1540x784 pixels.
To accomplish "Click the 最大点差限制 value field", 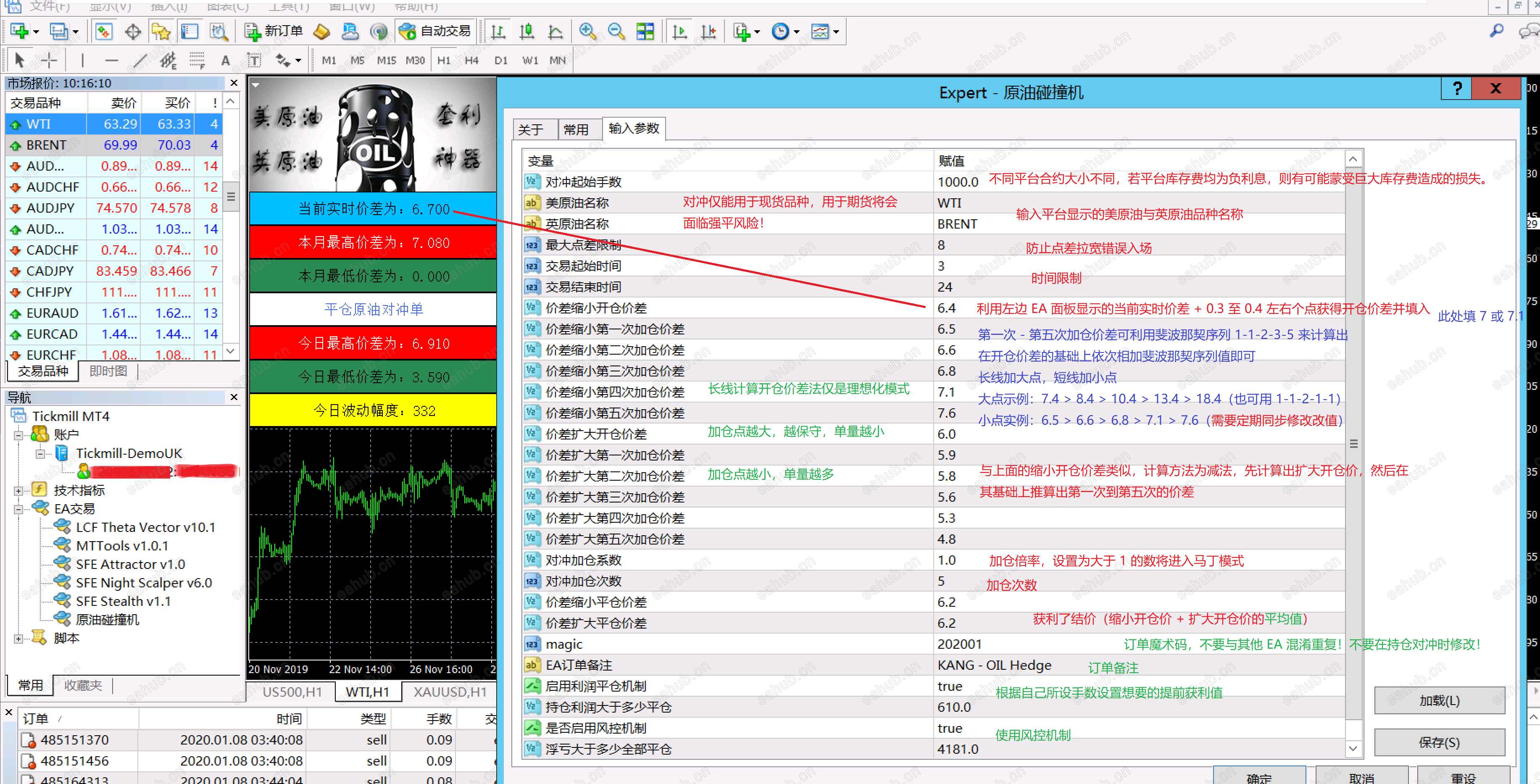I will [x=1140, y=245].
